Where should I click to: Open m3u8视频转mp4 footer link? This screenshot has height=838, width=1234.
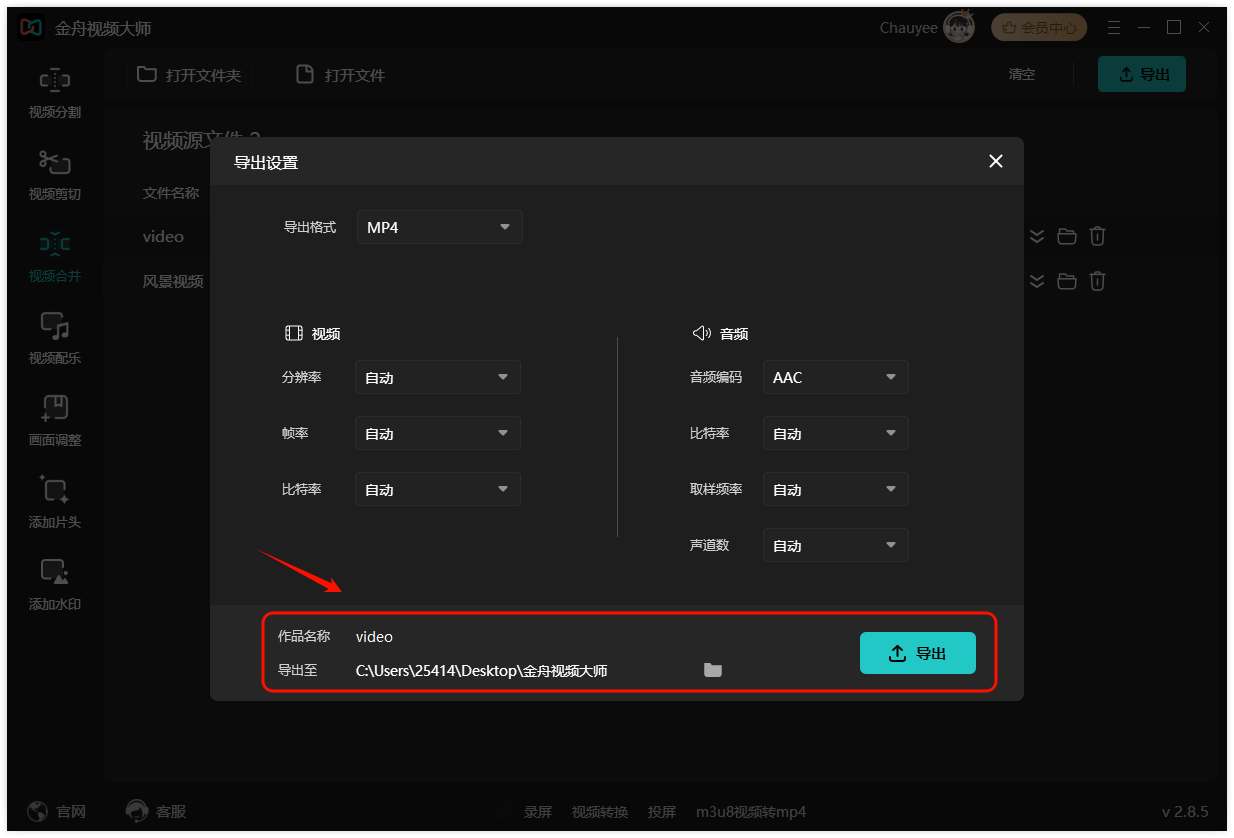(x=751, y=812)
